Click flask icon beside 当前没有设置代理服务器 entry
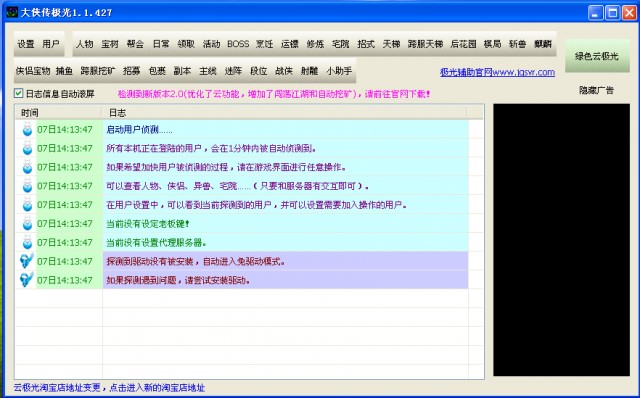Viewport: 640px width, 398px height. (27, 242)
